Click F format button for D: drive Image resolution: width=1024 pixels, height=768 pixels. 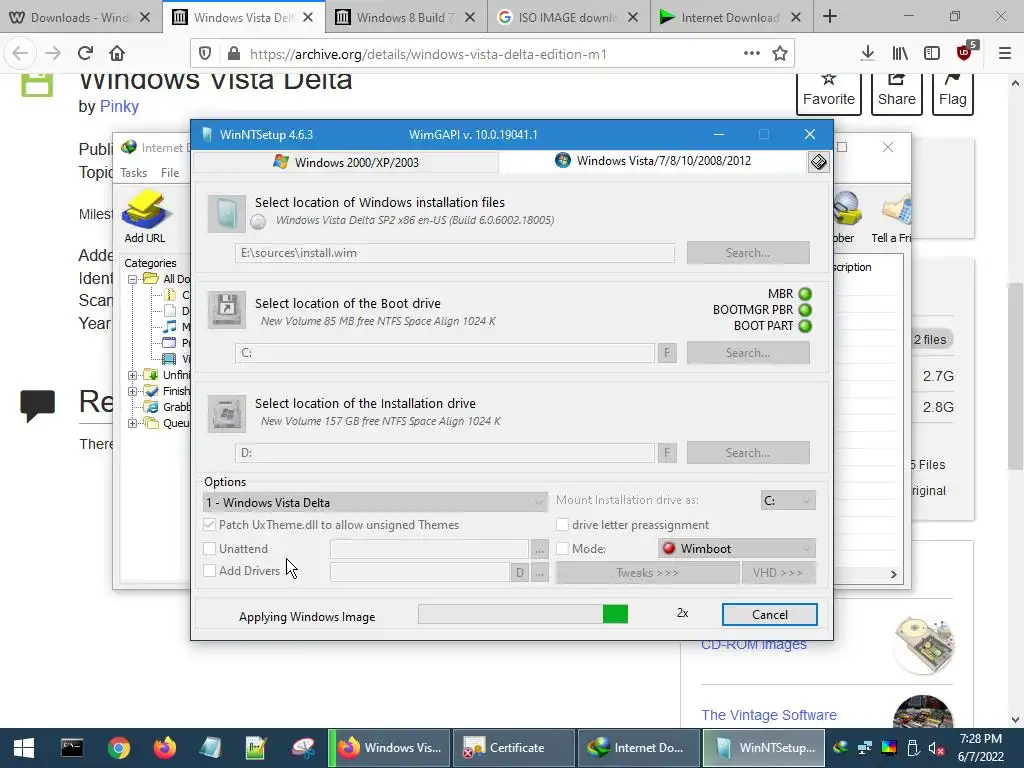point(667,453)
